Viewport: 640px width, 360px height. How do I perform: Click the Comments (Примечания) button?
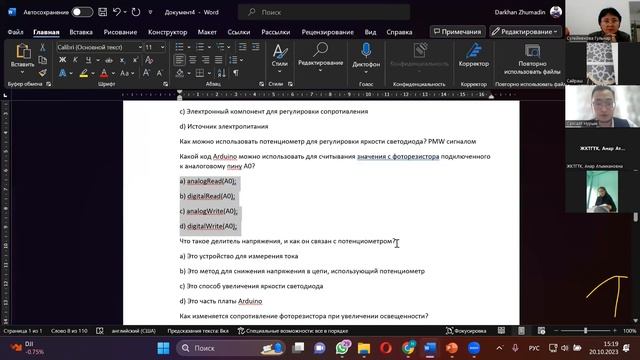coord(458,31)
